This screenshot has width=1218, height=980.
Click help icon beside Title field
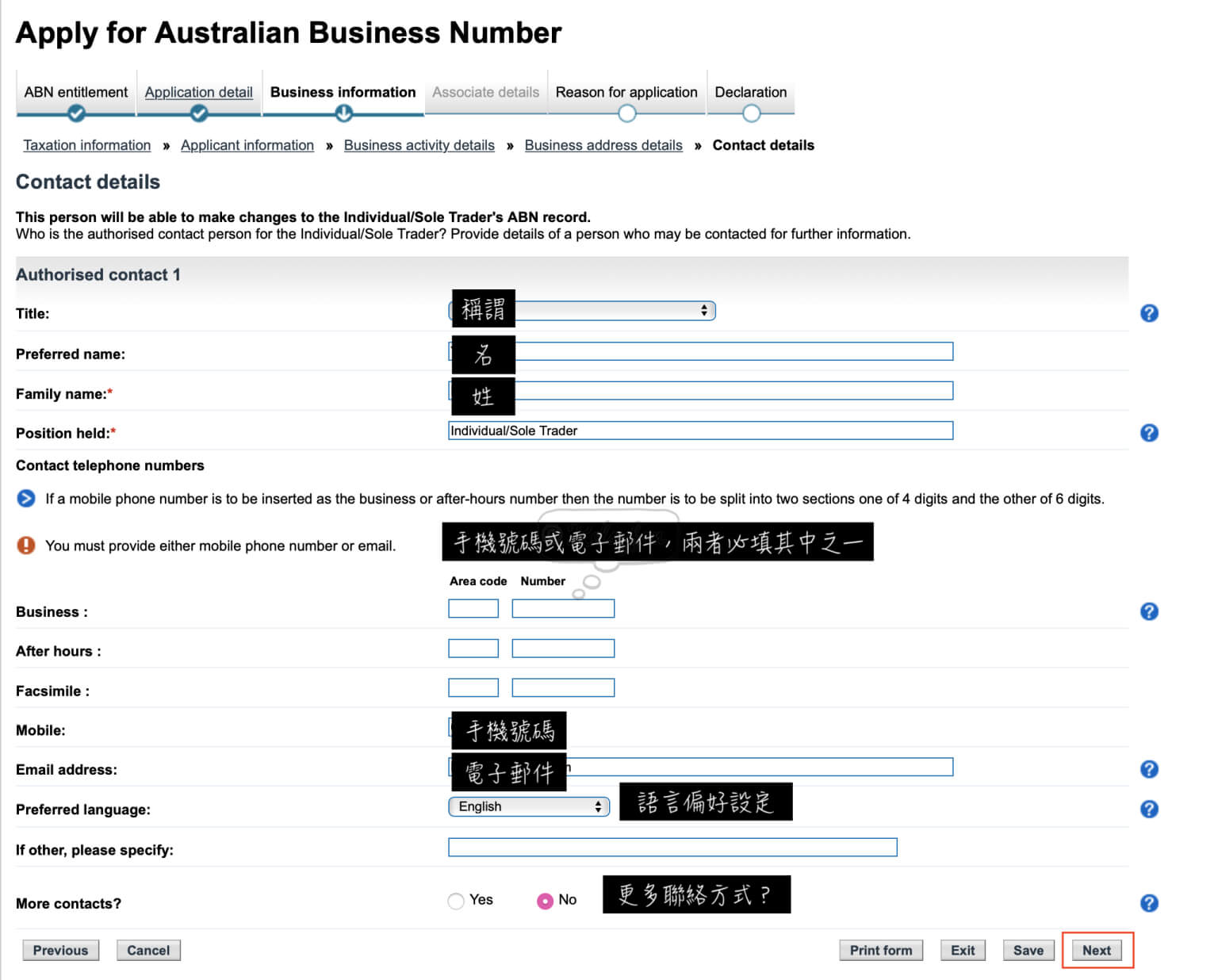click(x=1148, y=313)
